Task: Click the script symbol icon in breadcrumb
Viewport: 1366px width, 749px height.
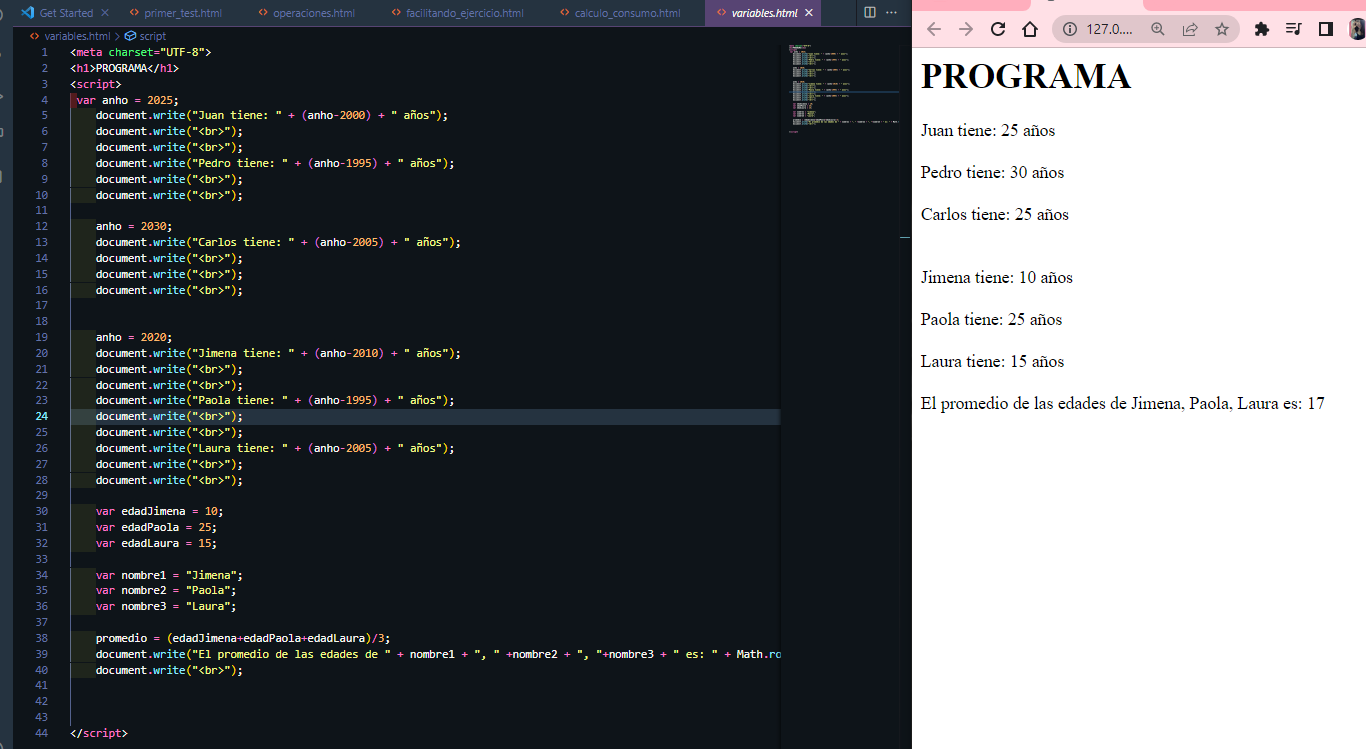Action: coord(130,36)
